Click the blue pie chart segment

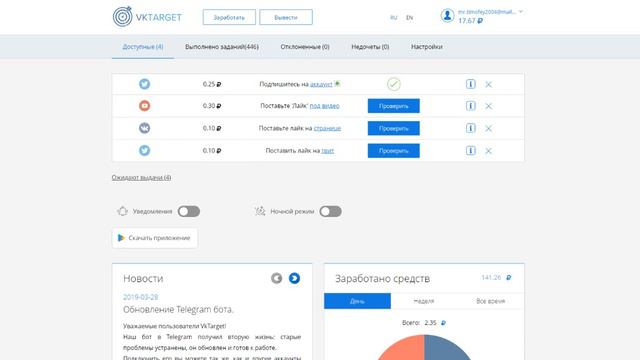tap(447, 348)
